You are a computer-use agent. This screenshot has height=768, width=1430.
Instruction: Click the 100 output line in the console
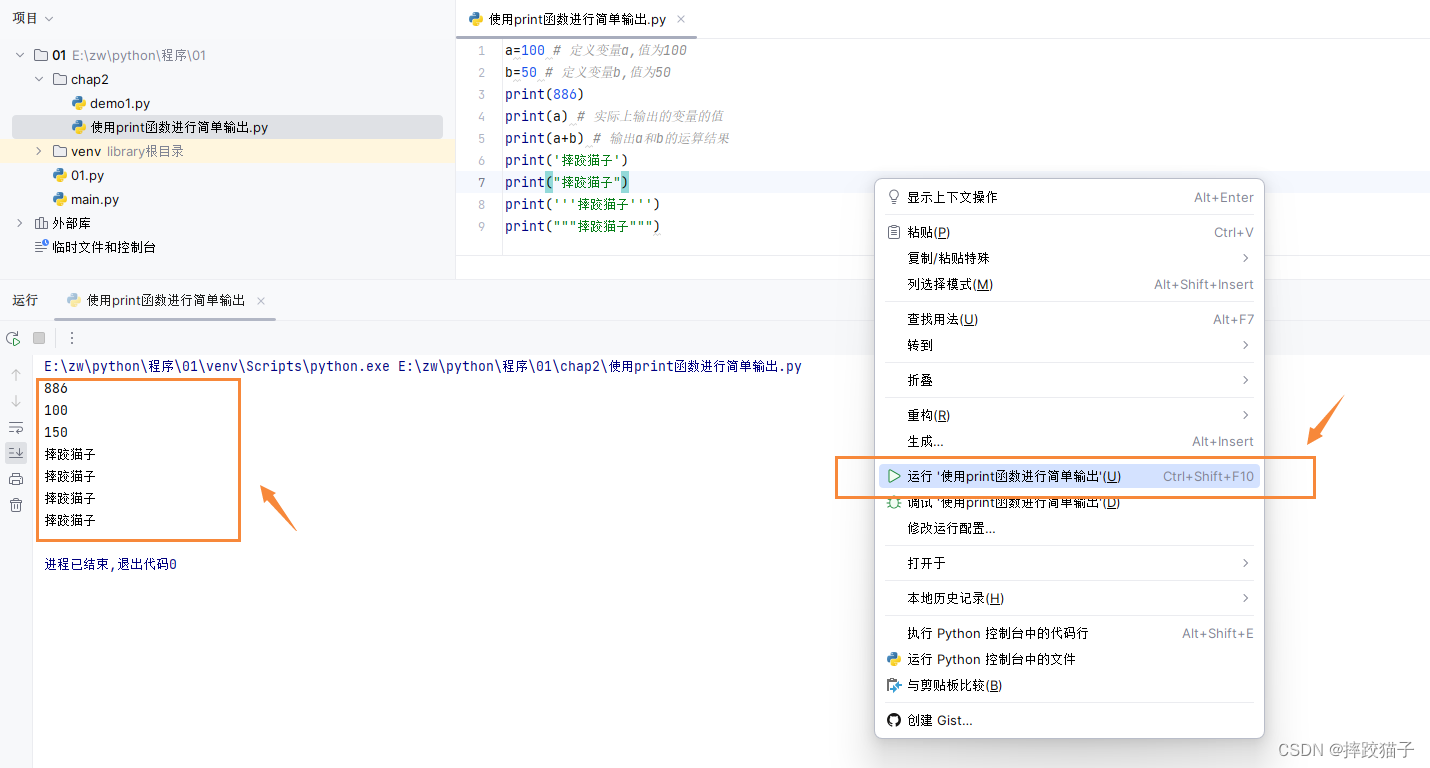pyautogui.click(x=56, y=410)
